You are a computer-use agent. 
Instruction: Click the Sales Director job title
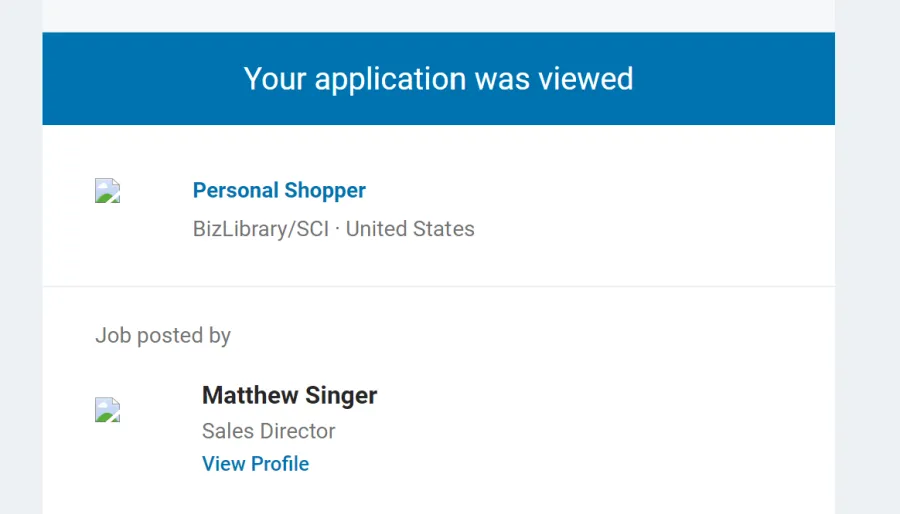point(269,431)
